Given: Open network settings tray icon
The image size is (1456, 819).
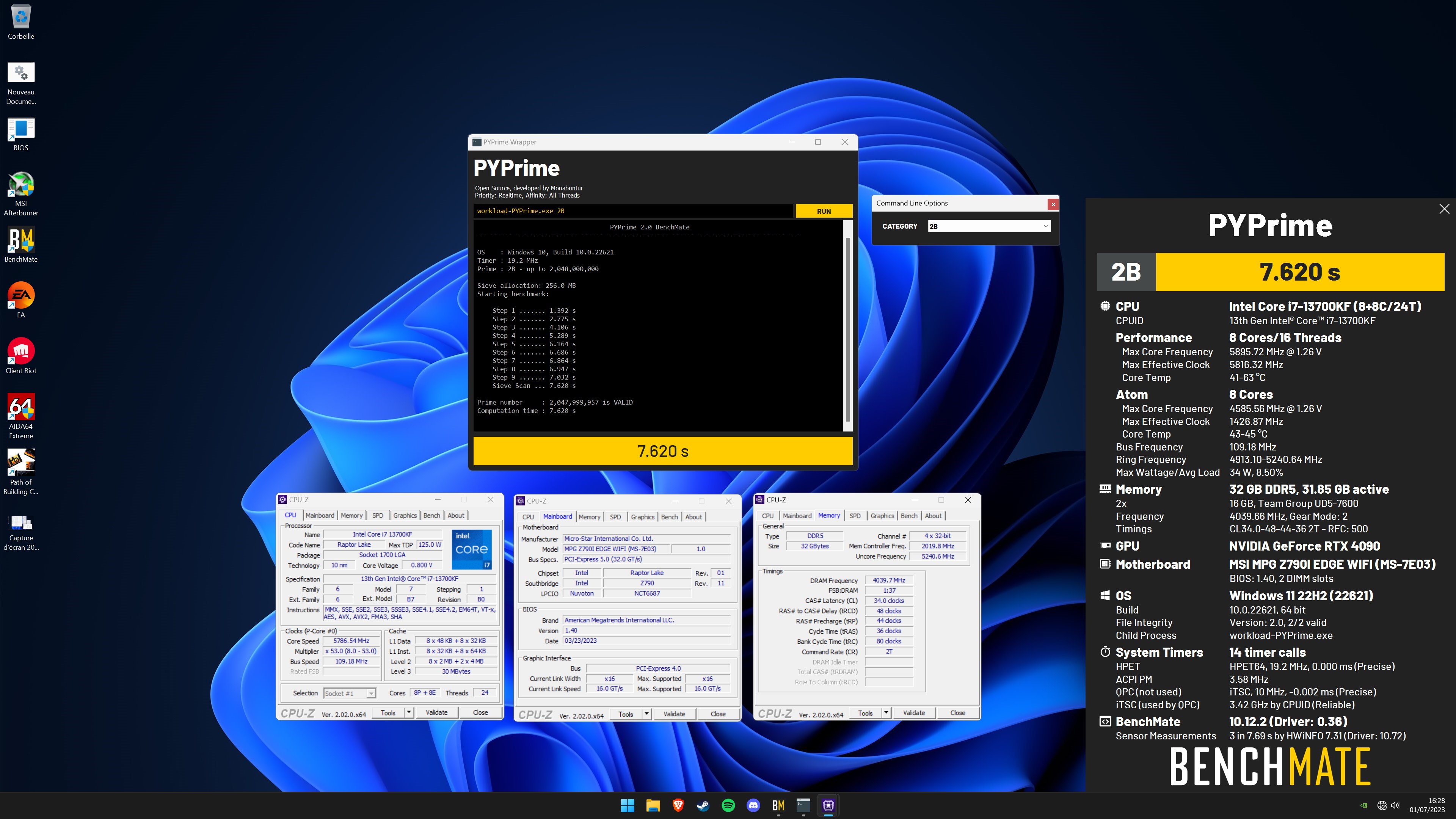Looking at the screenshot, I should pos(1382,805).
